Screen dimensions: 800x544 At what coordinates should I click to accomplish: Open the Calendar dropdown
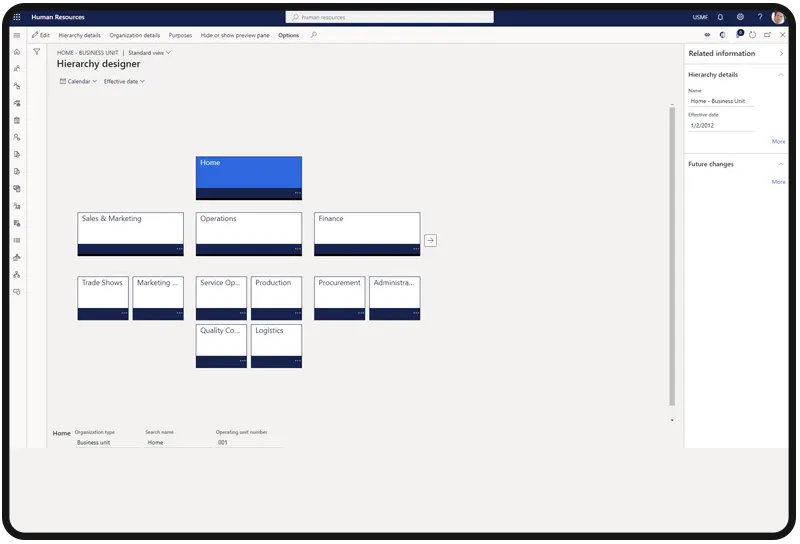(78, 82)
